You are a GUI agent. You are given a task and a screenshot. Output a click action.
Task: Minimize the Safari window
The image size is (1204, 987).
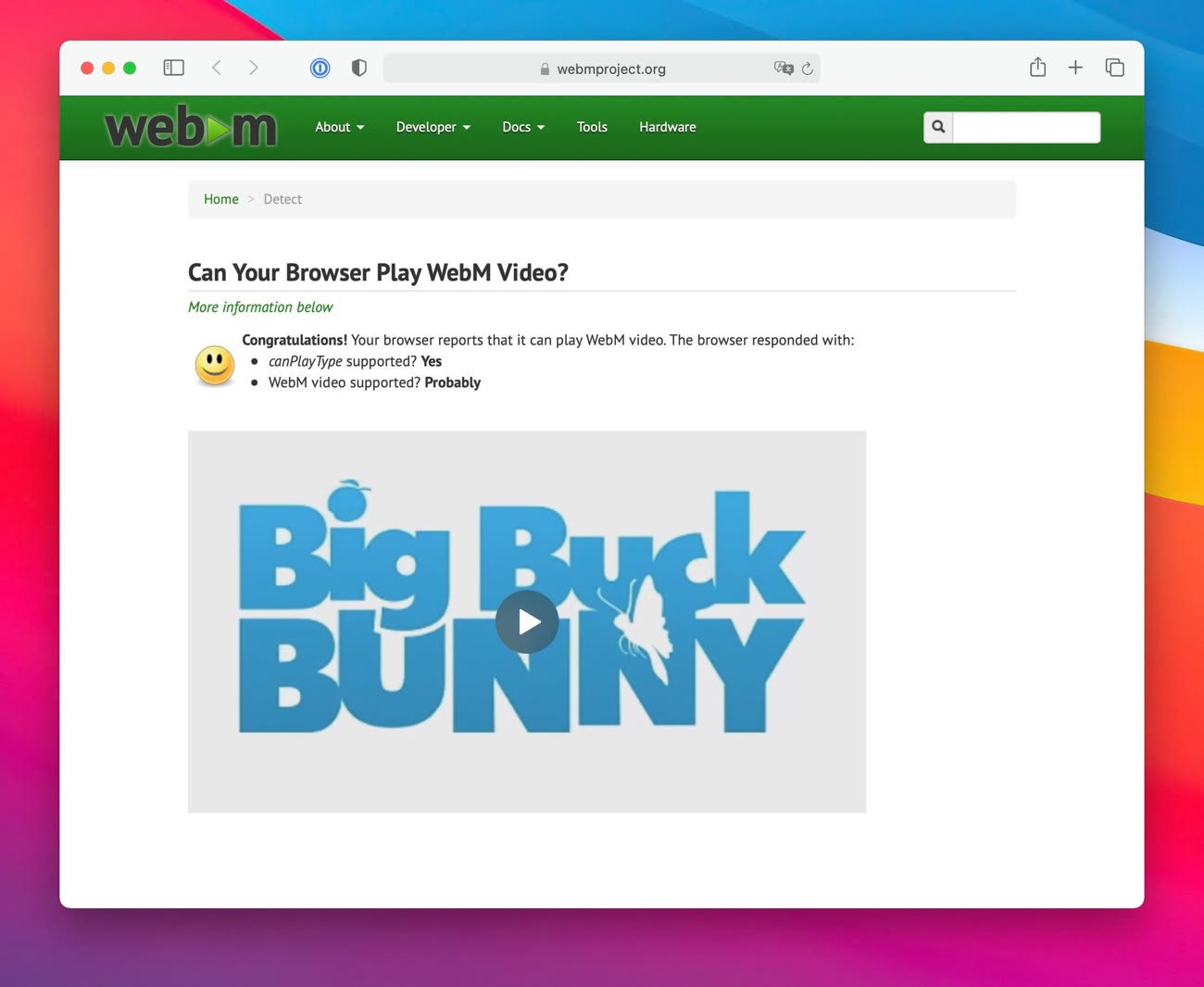point(108,68)
